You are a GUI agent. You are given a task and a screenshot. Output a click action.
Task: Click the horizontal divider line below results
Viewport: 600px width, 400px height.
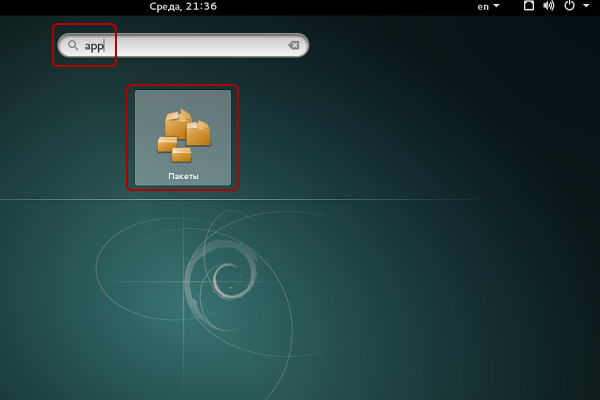coord(245,199)
